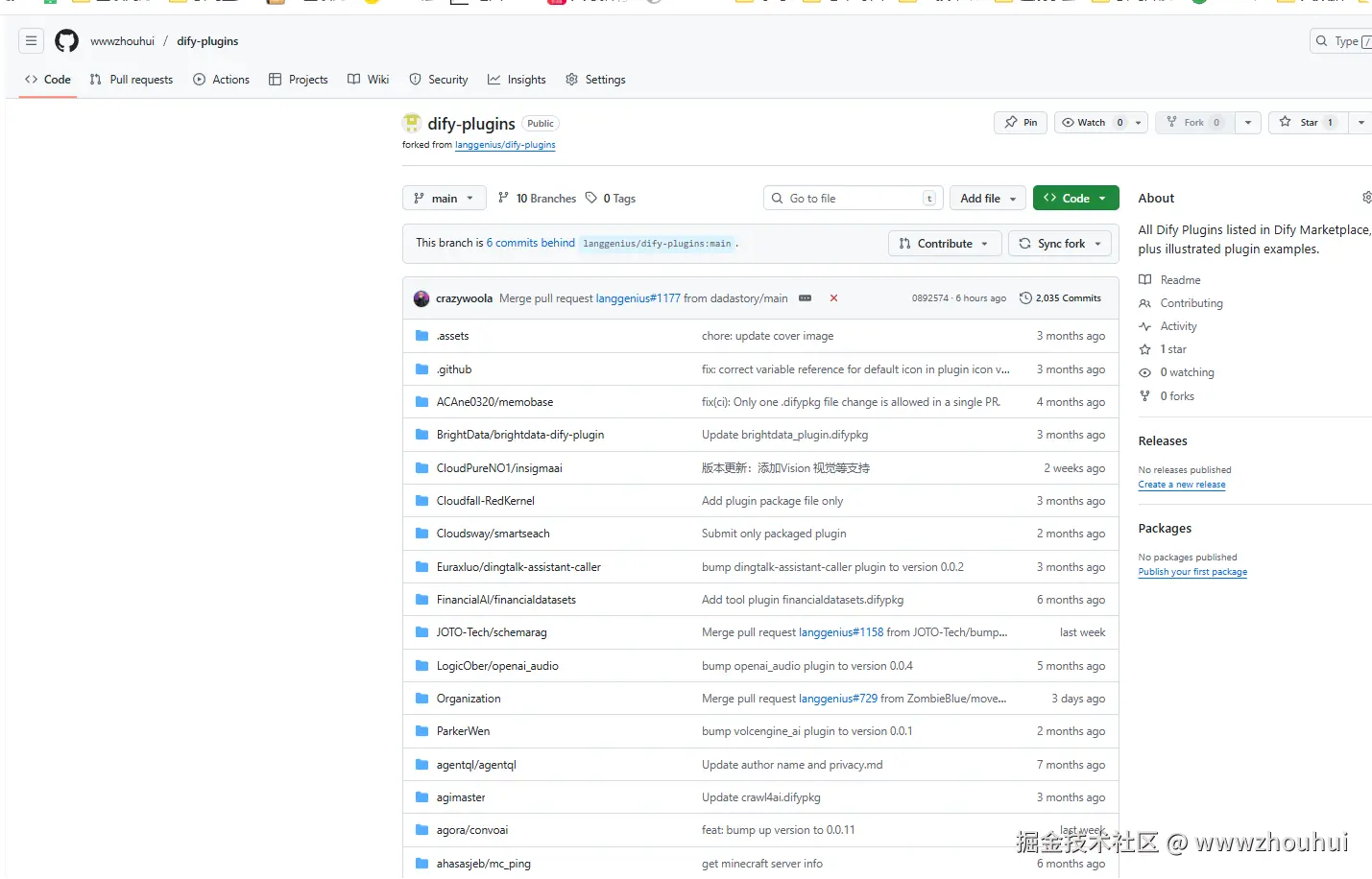Viewport: 1372px width, 879px height.
Task: Click the LogicOber/openai_audio folder icon
Action: [x=421, y=666]
